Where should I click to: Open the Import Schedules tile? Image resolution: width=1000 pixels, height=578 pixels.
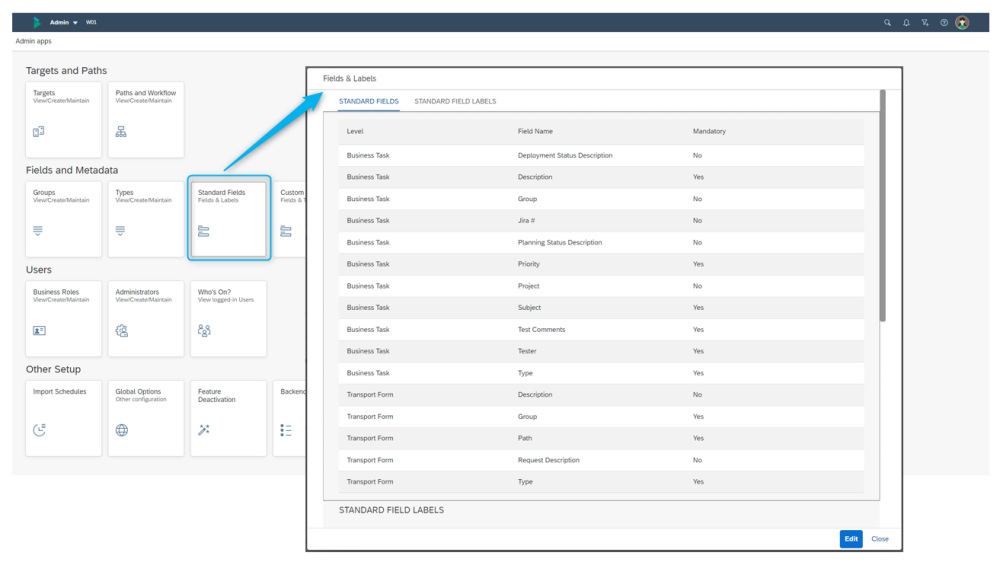pos(64,419)
